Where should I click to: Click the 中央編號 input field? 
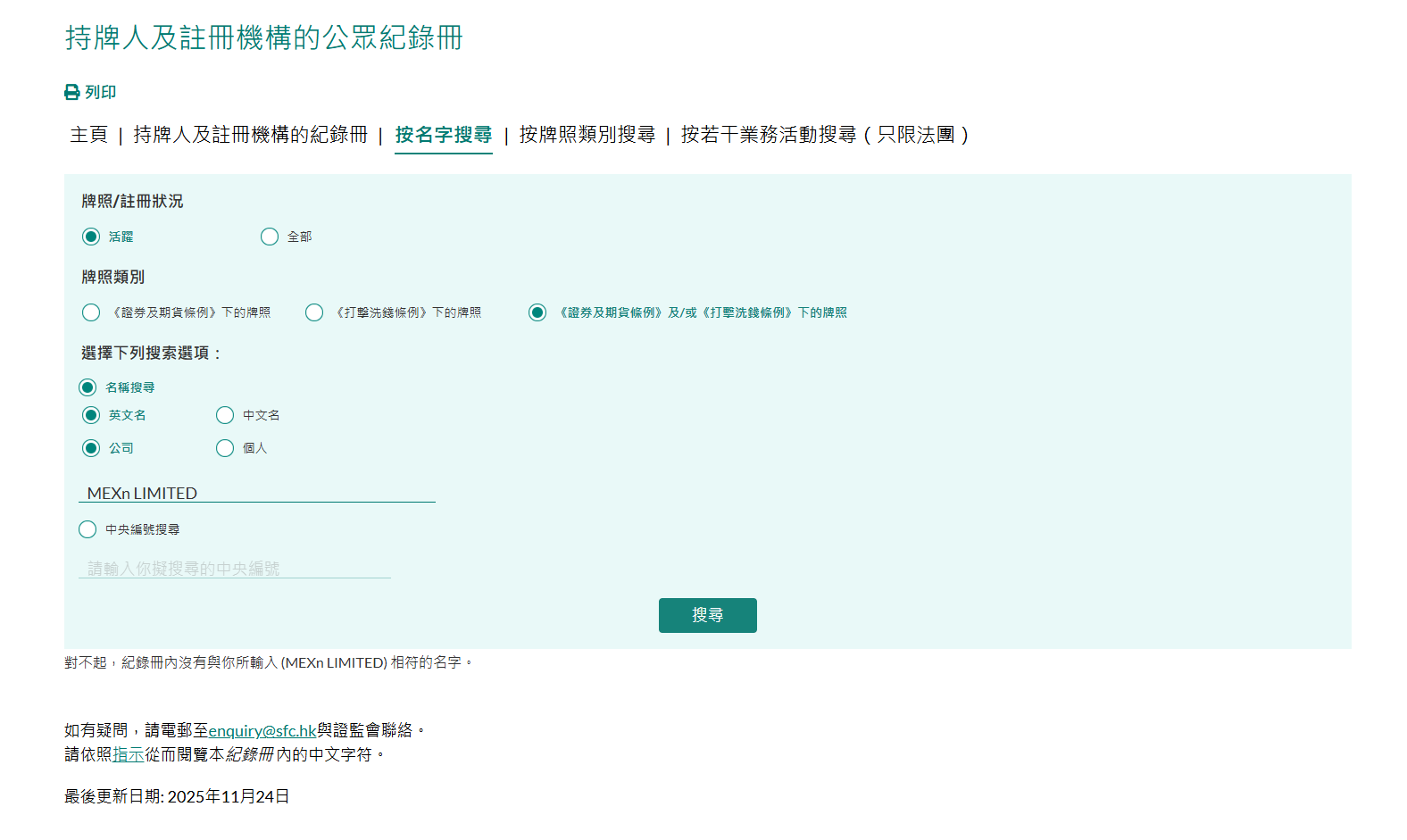[235, 569]
